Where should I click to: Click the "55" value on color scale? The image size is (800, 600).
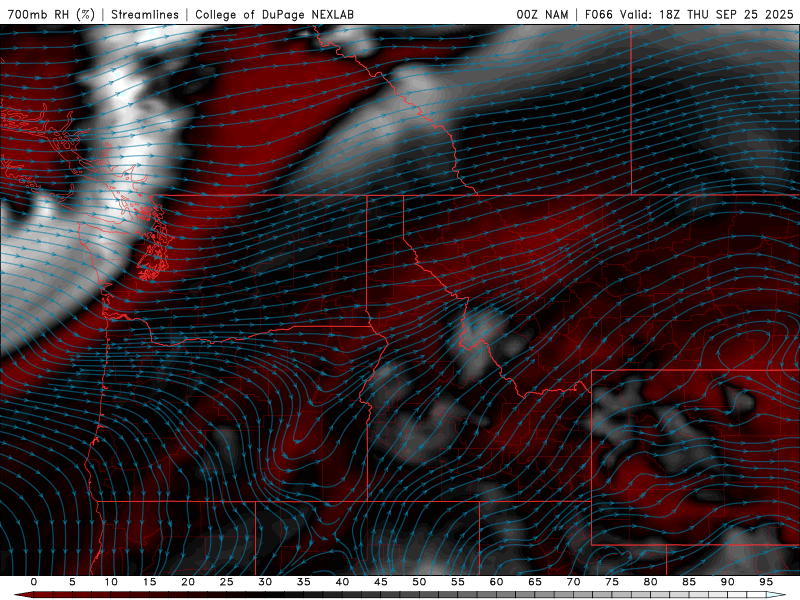[458, 582]
